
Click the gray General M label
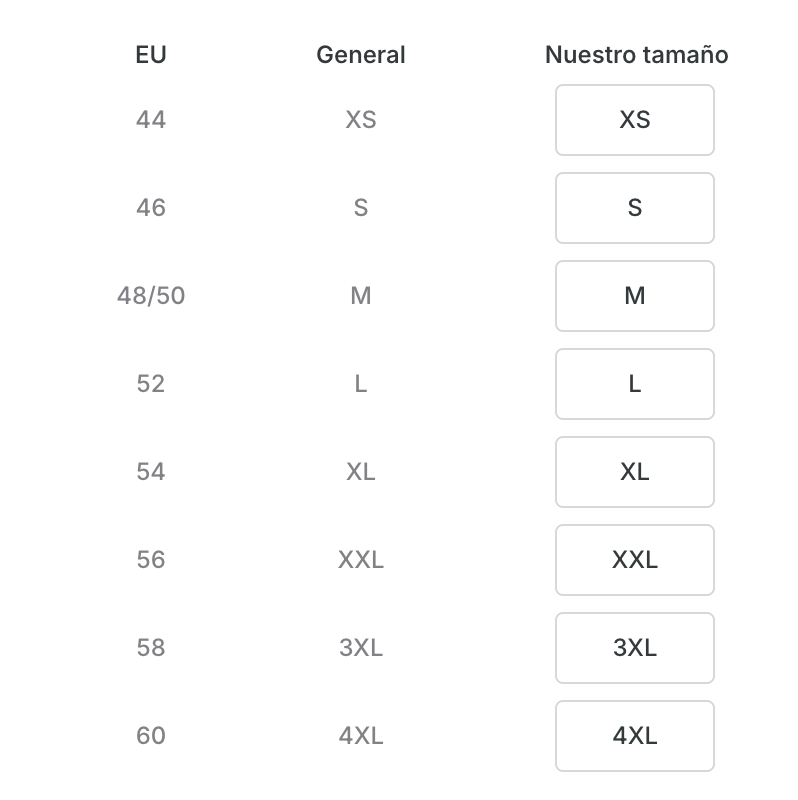click(361, 296)
